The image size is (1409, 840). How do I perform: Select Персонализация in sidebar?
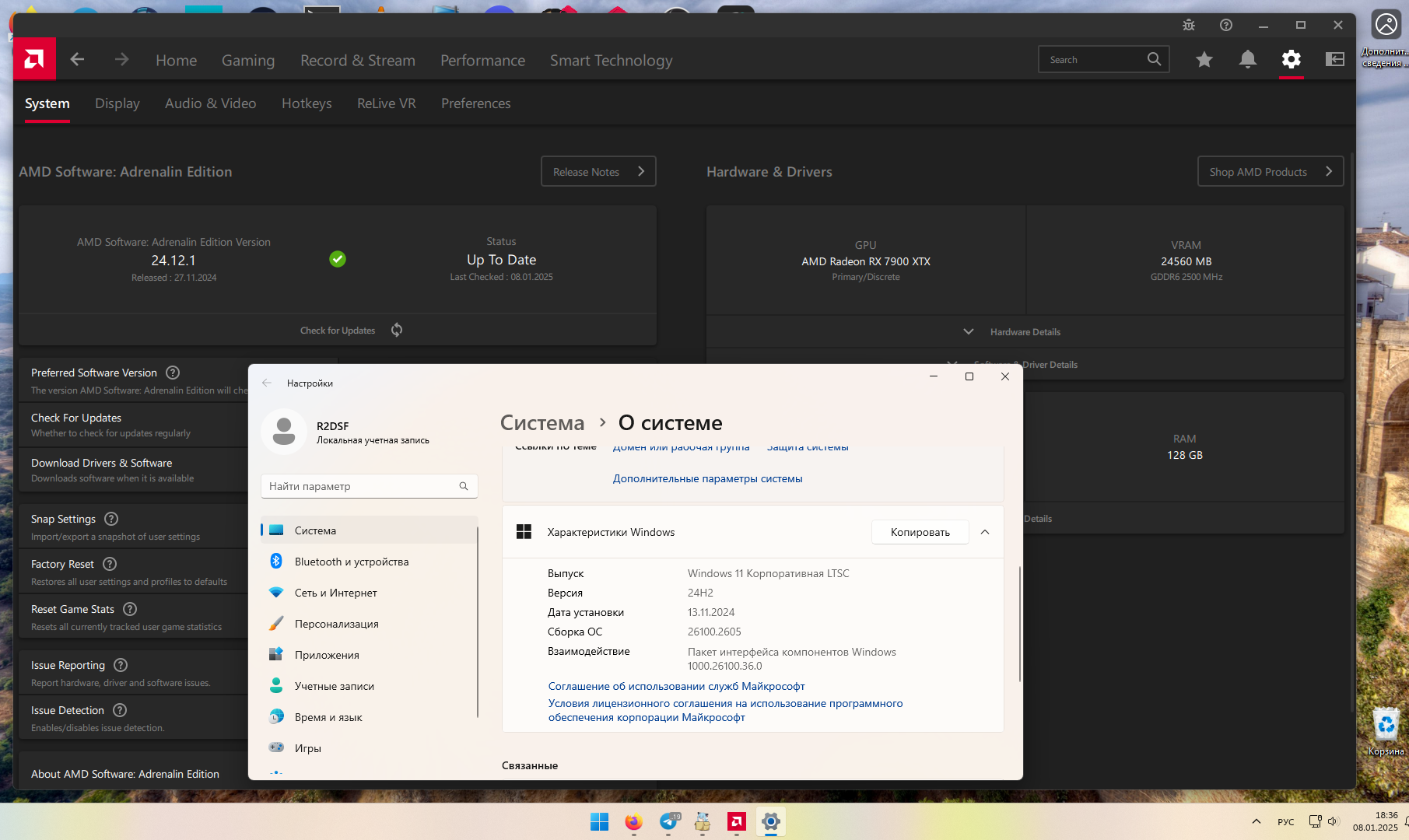click(369, 624)
